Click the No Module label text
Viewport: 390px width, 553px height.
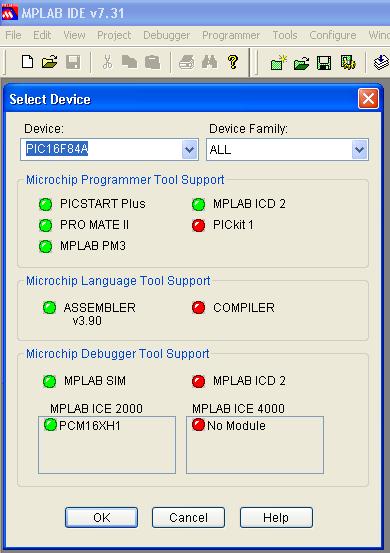click(x=236, y=426)
